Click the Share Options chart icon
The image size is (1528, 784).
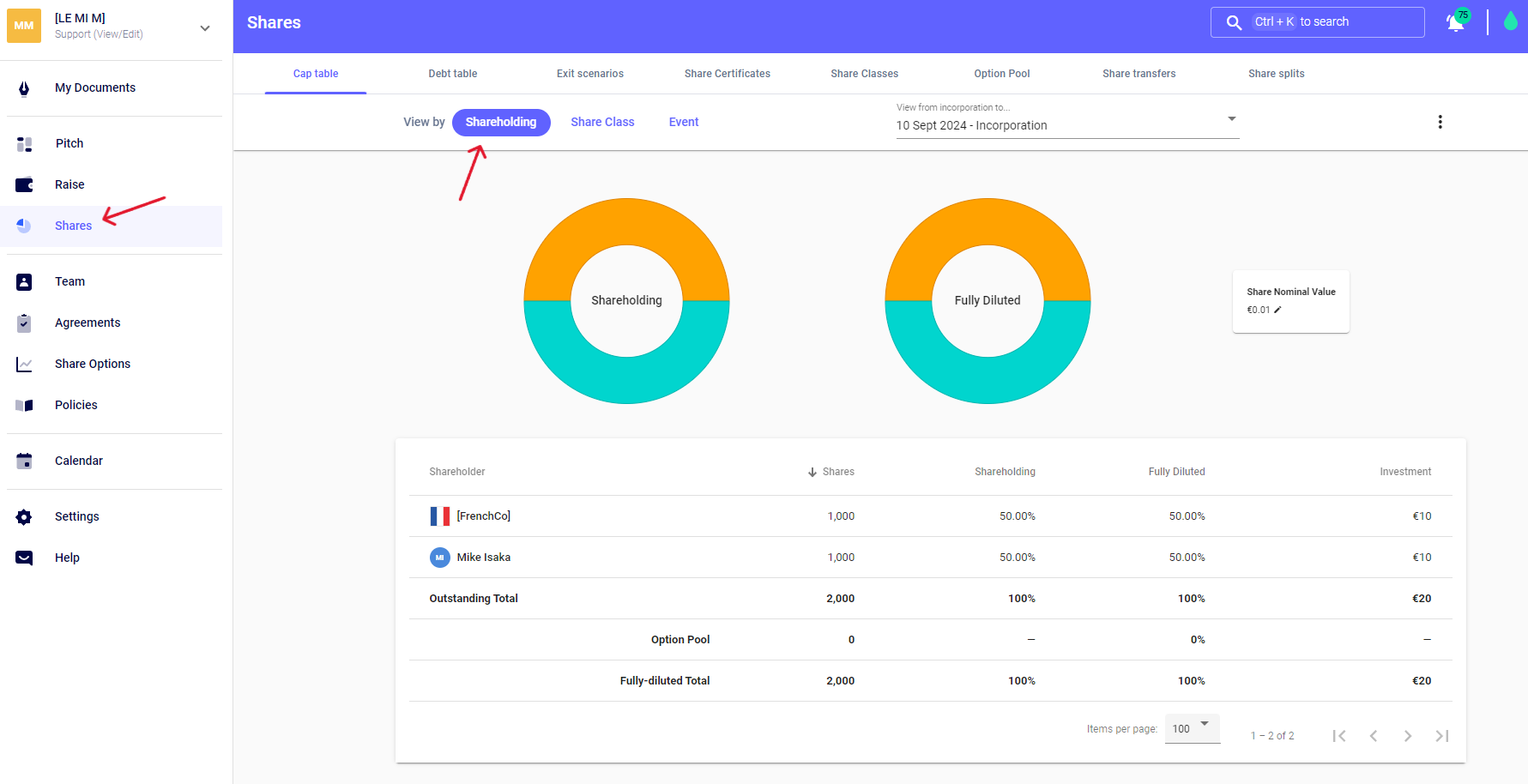(x=24, y=365)
